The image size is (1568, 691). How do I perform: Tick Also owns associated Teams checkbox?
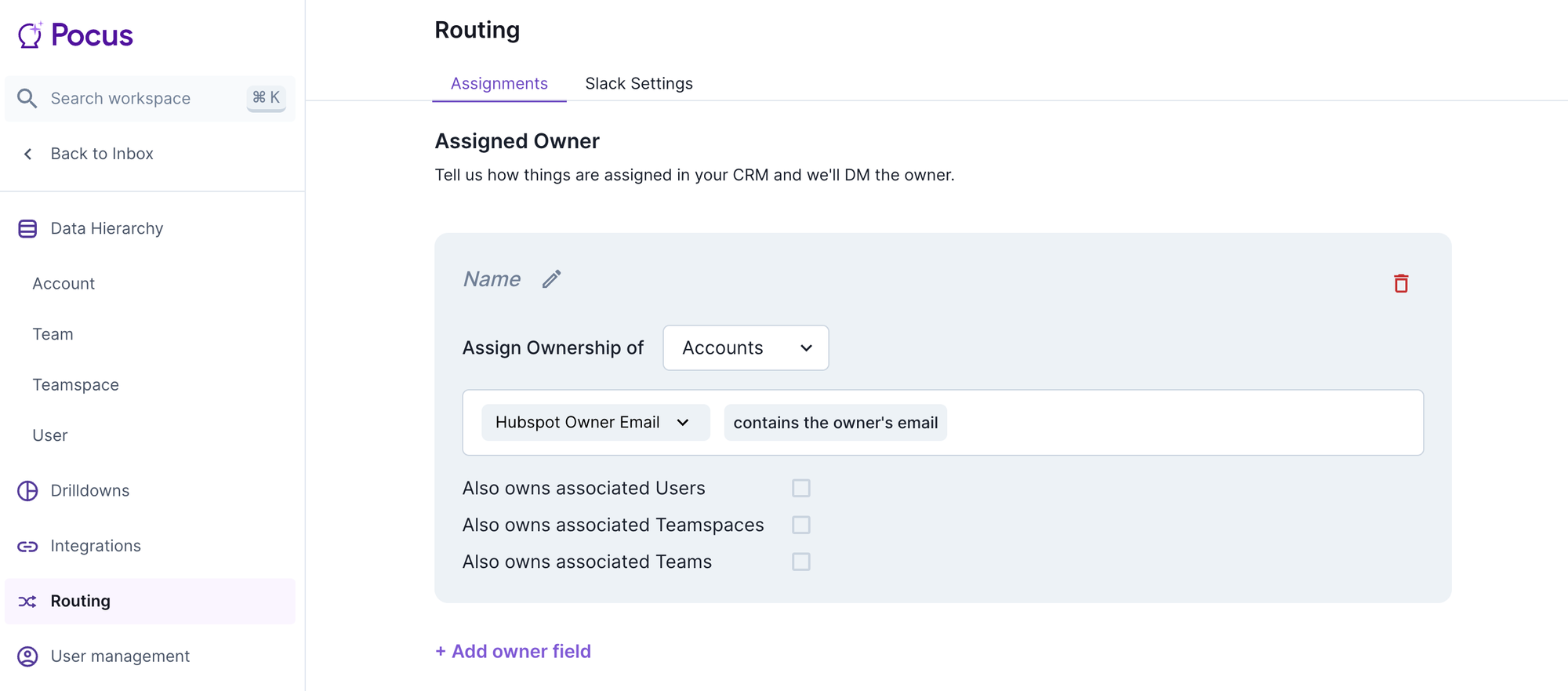[x=800, y=562]
